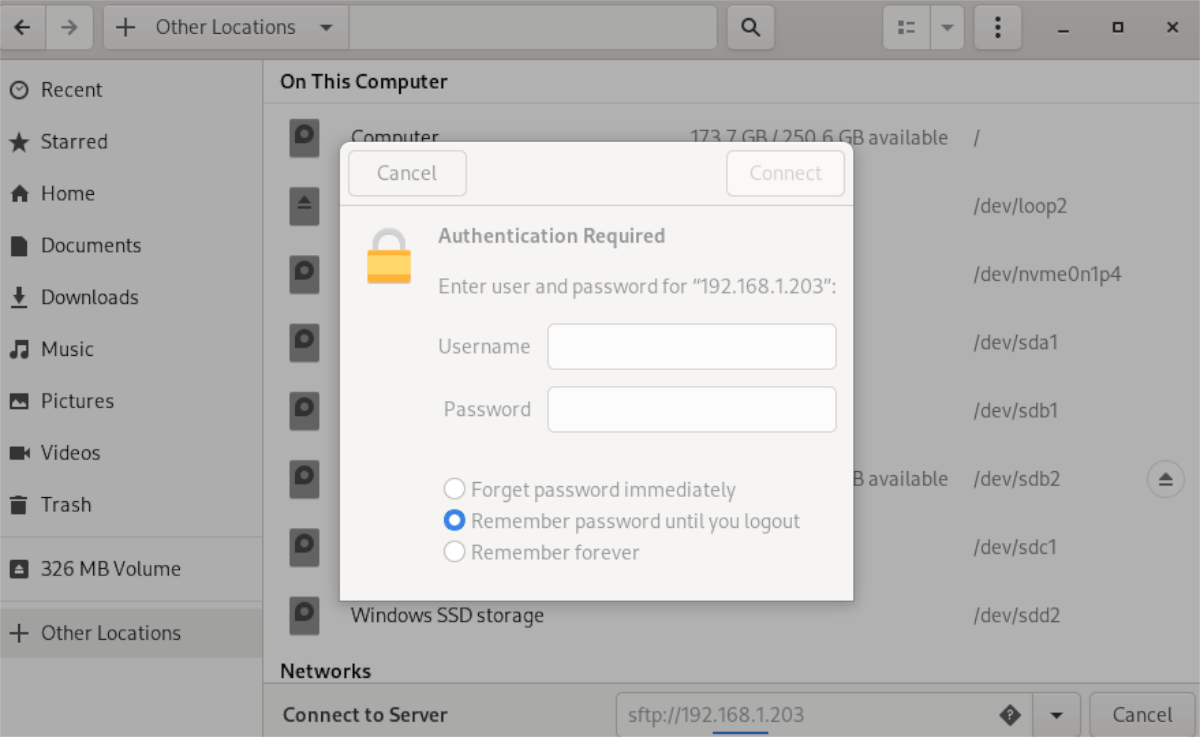The image size is (1200, 737).
Task: Select Forget password immediately
Action: click(454, 489)
